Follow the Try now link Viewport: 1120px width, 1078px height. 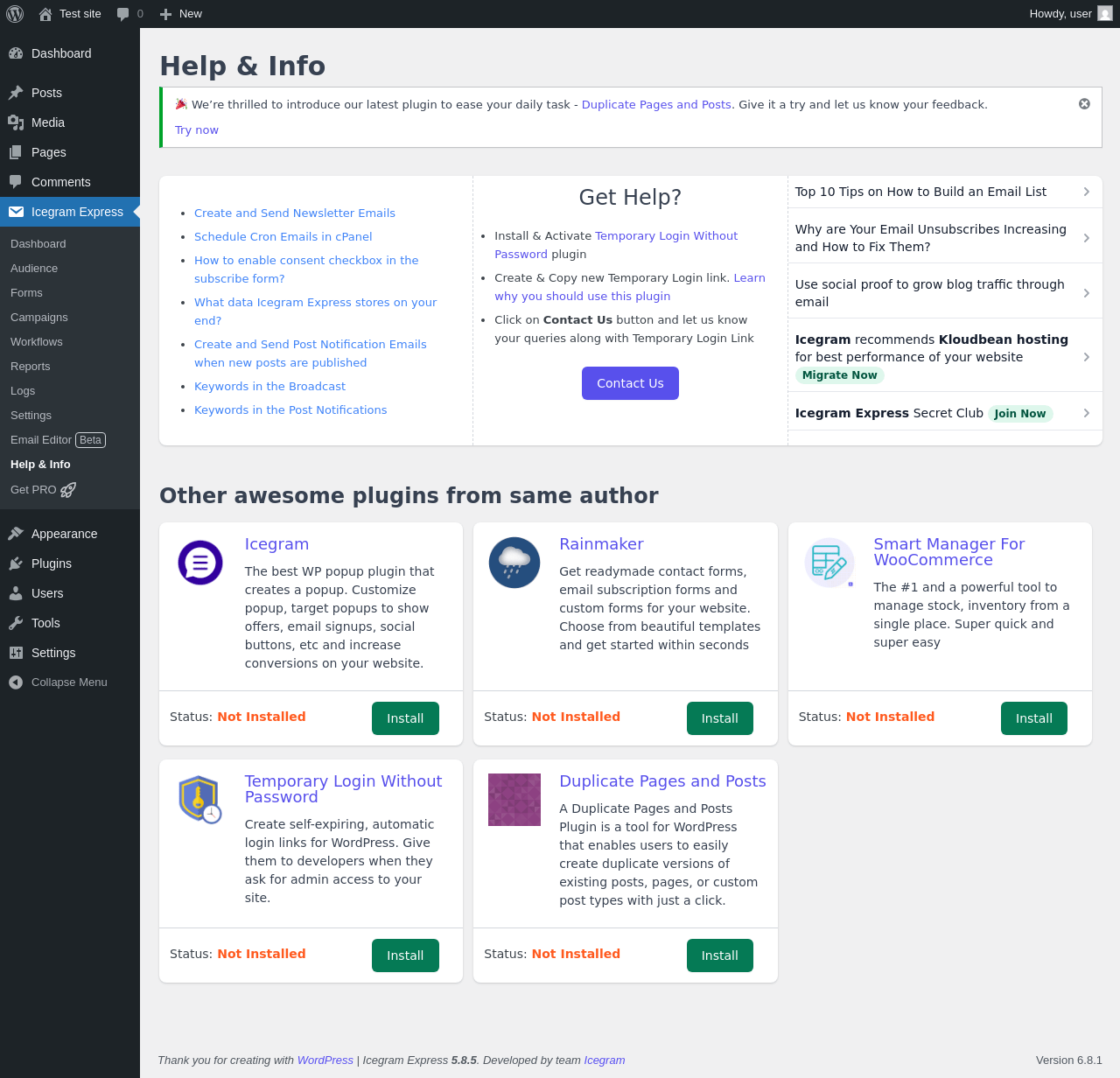197,130
